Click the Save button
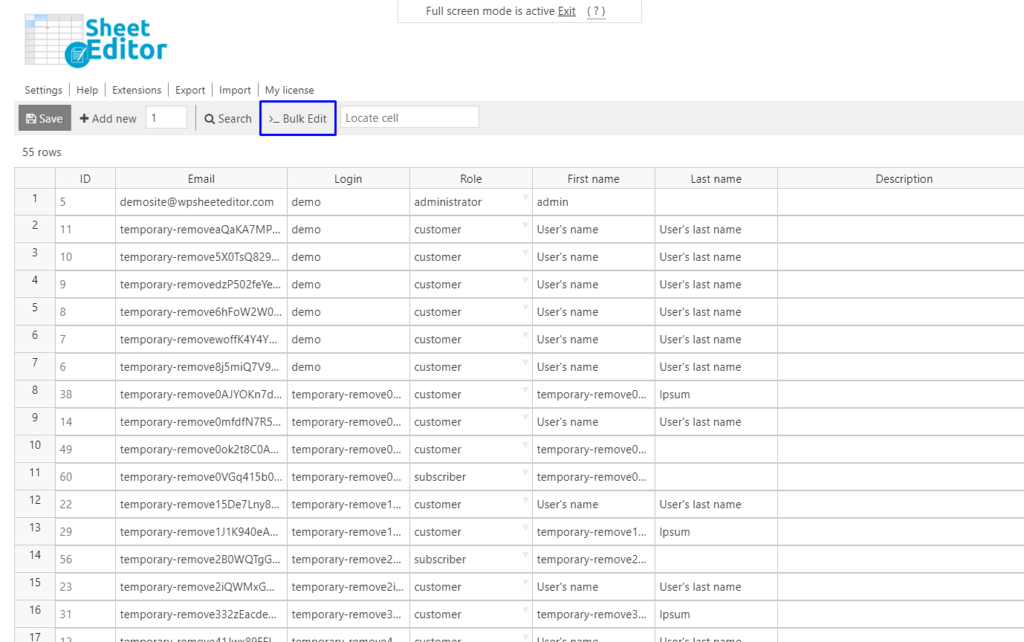Viewport: 1024px width, 642px height. tap(44, 117)
